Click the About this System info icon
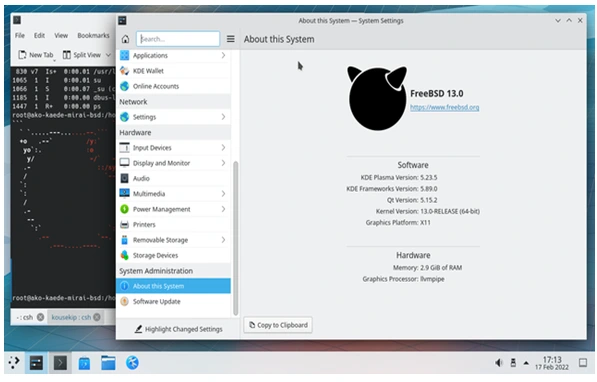 [125, 286]
